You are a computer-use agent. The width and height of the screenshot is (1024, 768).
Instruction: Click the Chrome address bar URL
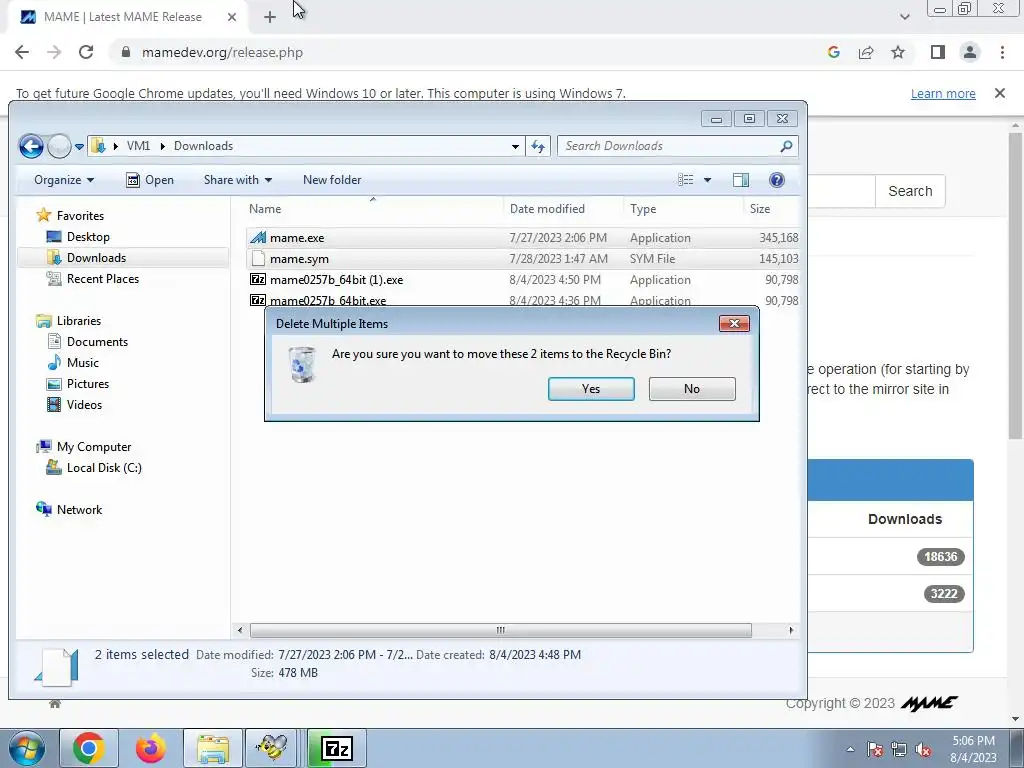(x=222, y=52)
